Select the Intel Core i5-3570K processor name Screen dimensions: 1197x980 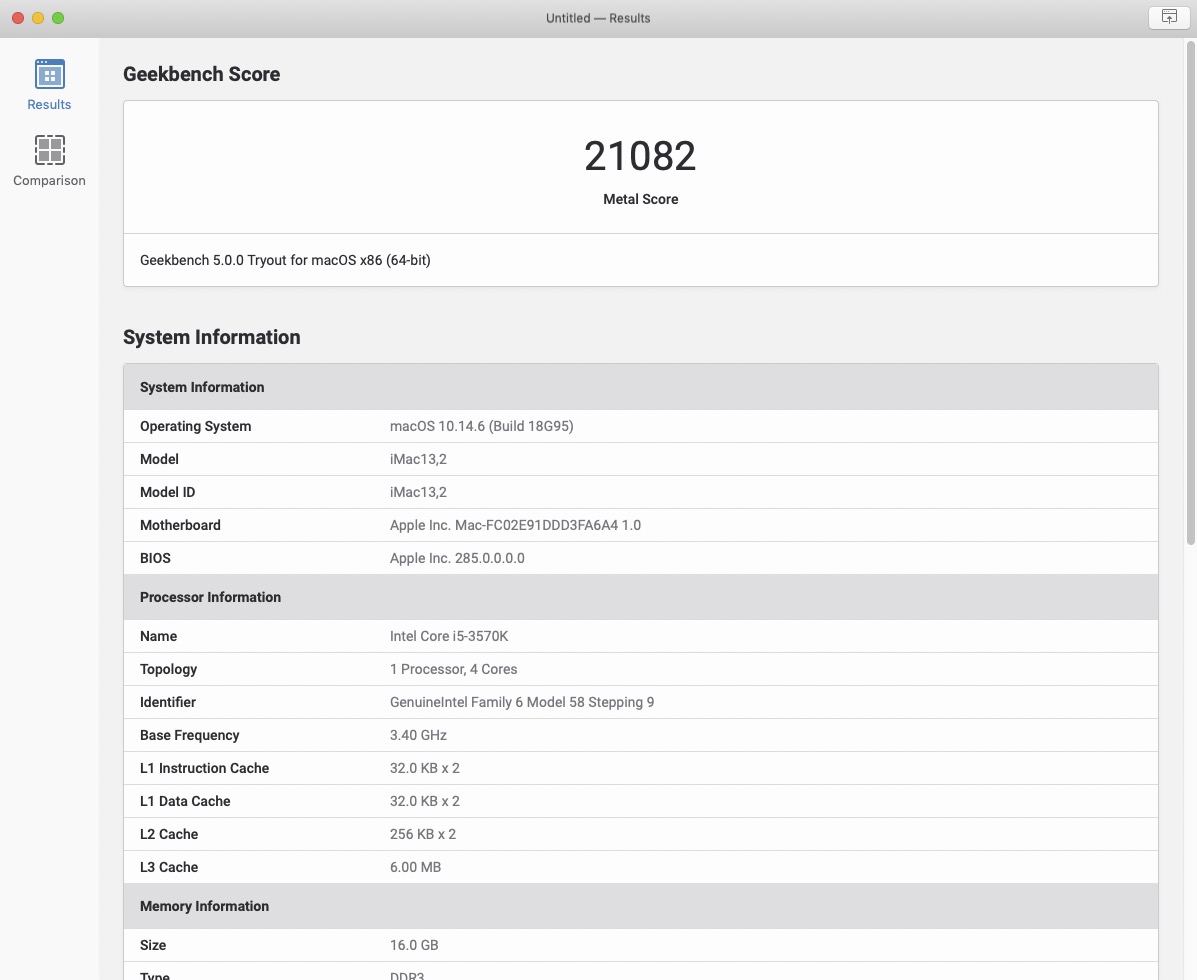click(x=449, y=636)
